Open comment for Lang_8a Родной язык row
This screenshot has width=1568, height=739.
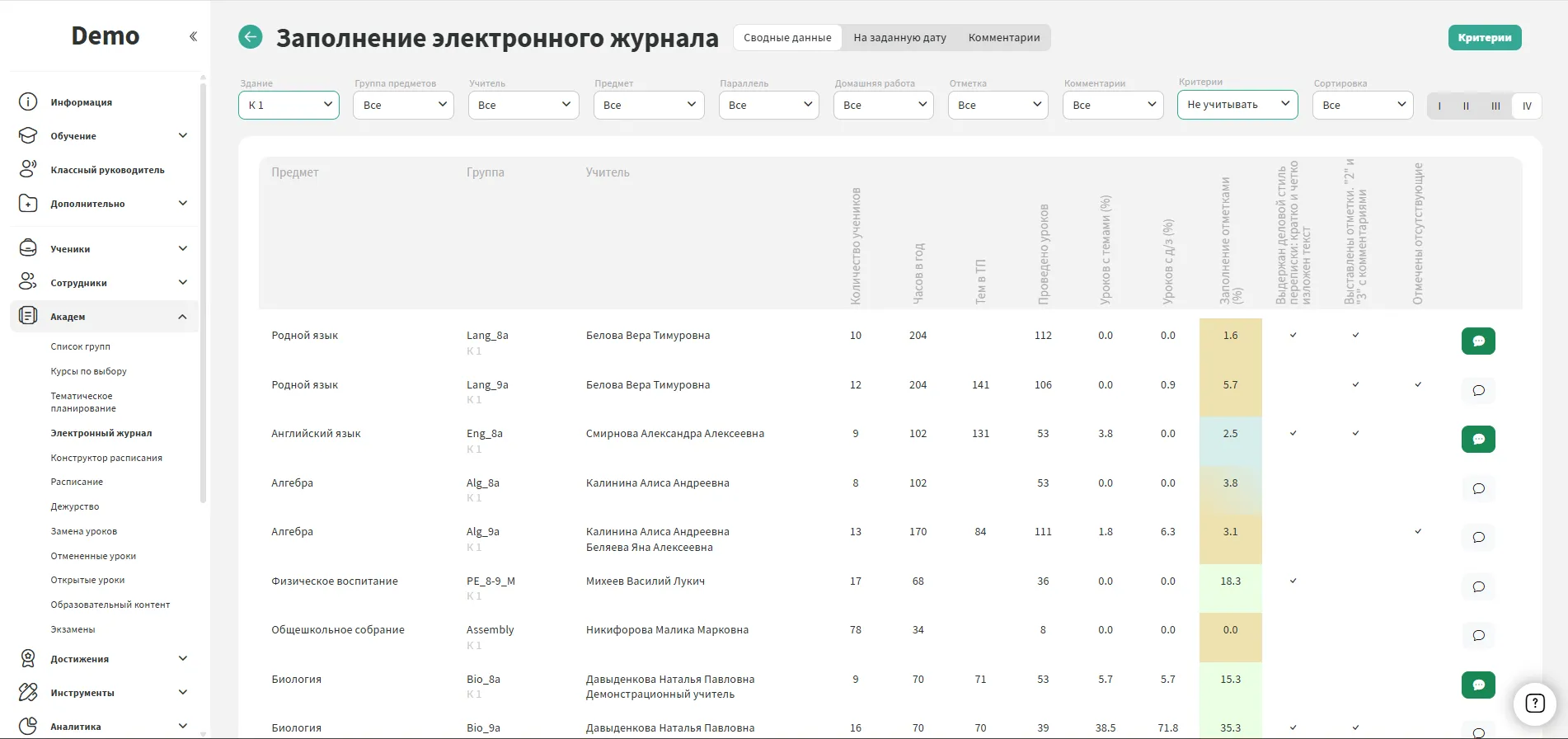coord(1478,341)
